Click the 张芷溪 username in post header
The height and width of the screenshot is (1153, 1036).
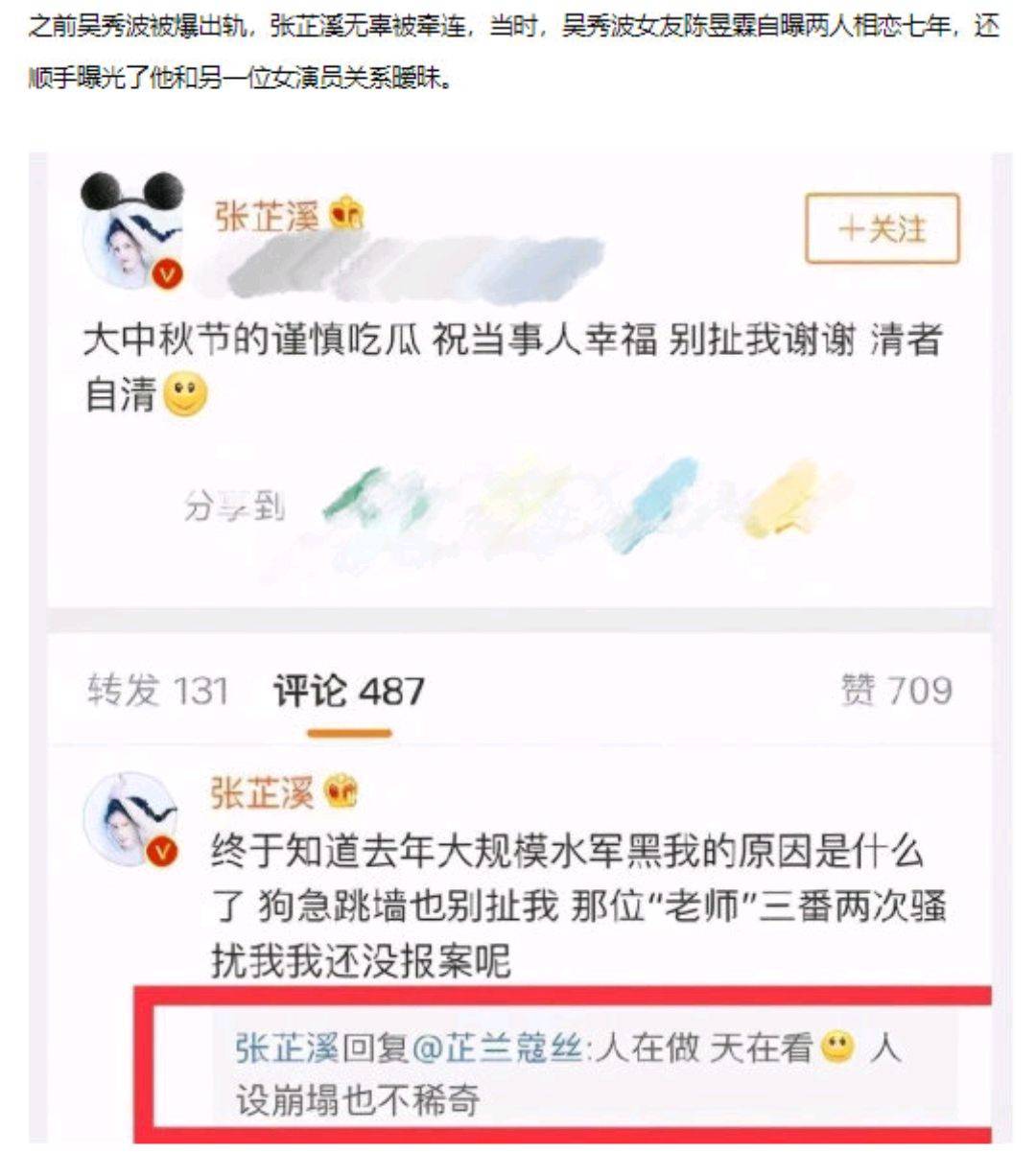267,215
